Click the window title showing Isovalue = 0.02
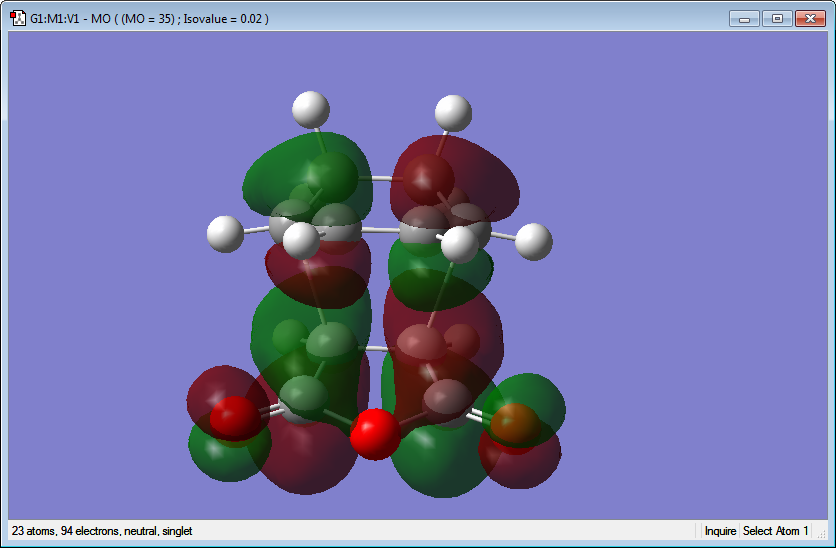This screenshot has height=548, width=836. click(149, 19)
